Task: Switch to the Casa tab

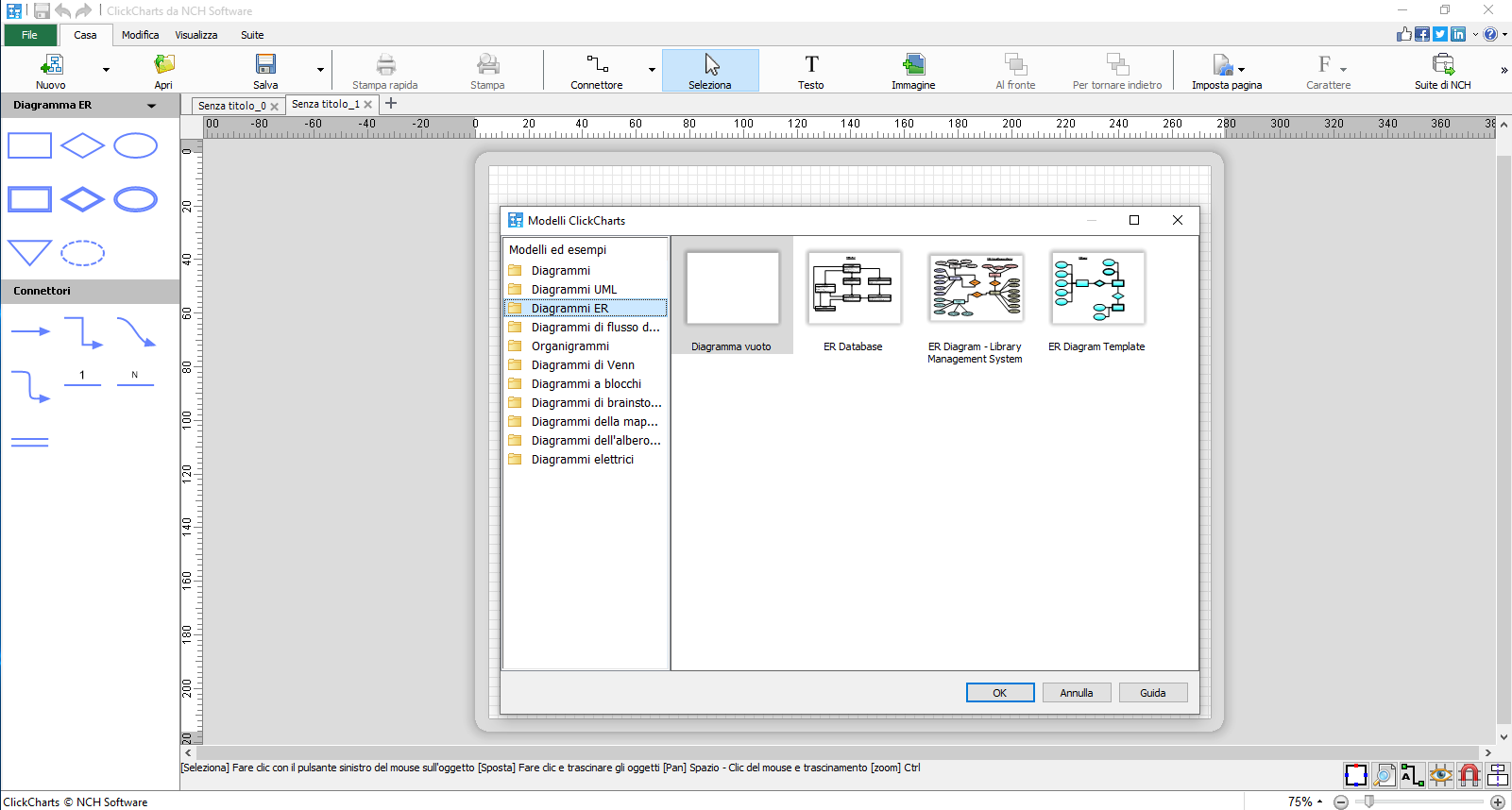Action: [x=85, y=35]
